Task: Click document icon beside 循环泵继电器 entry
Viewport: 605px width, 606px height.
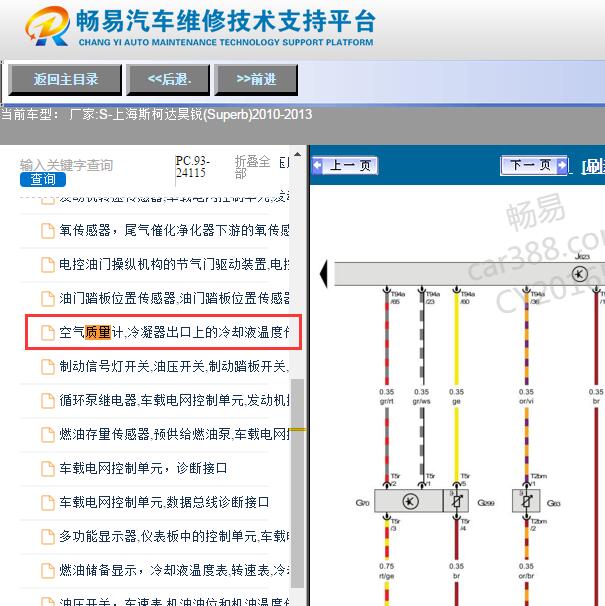Action: [48, 401]
